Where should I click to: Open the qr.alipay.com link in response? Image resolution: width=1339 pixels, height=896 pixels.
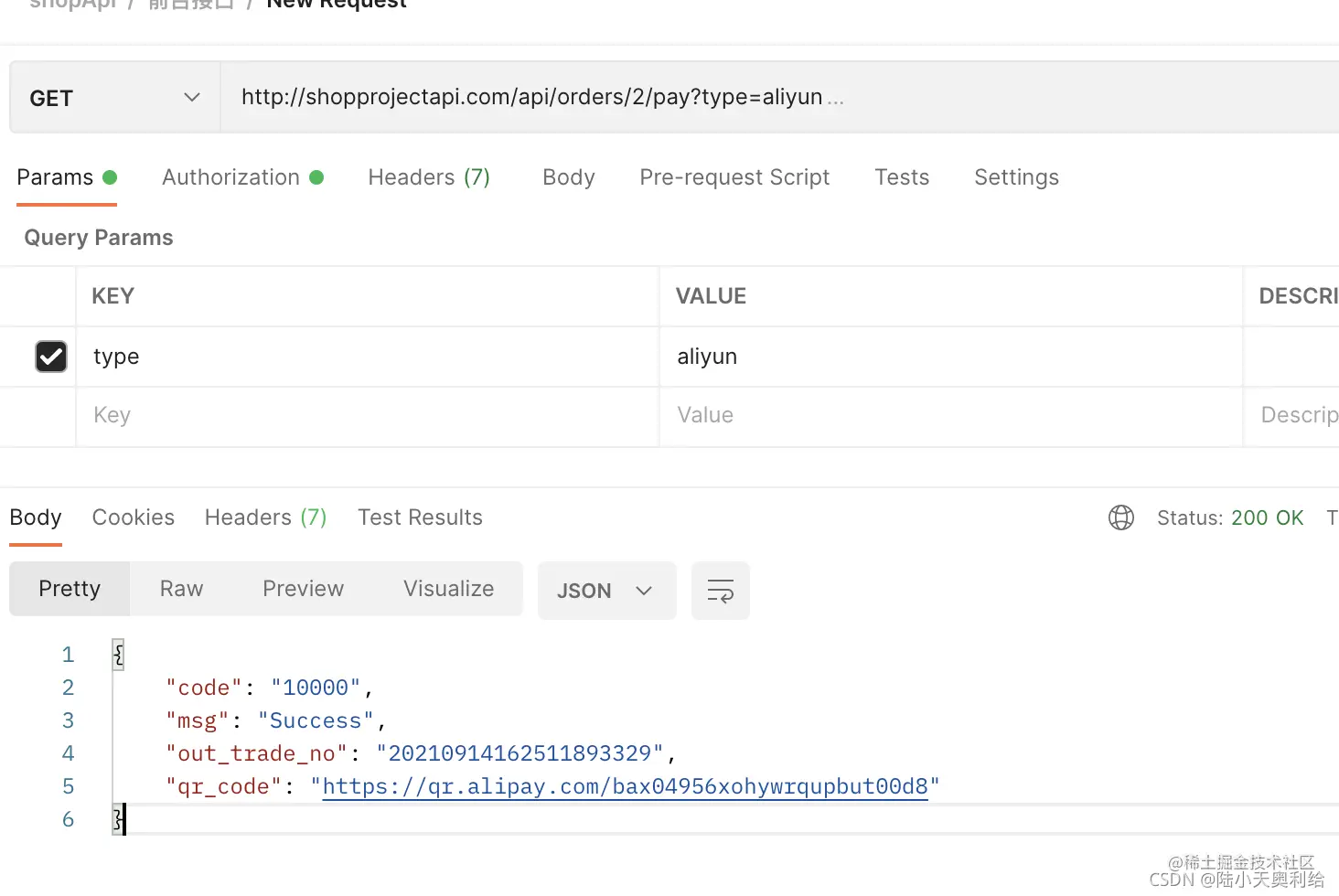pyautogui.click(x=625, y=786)
